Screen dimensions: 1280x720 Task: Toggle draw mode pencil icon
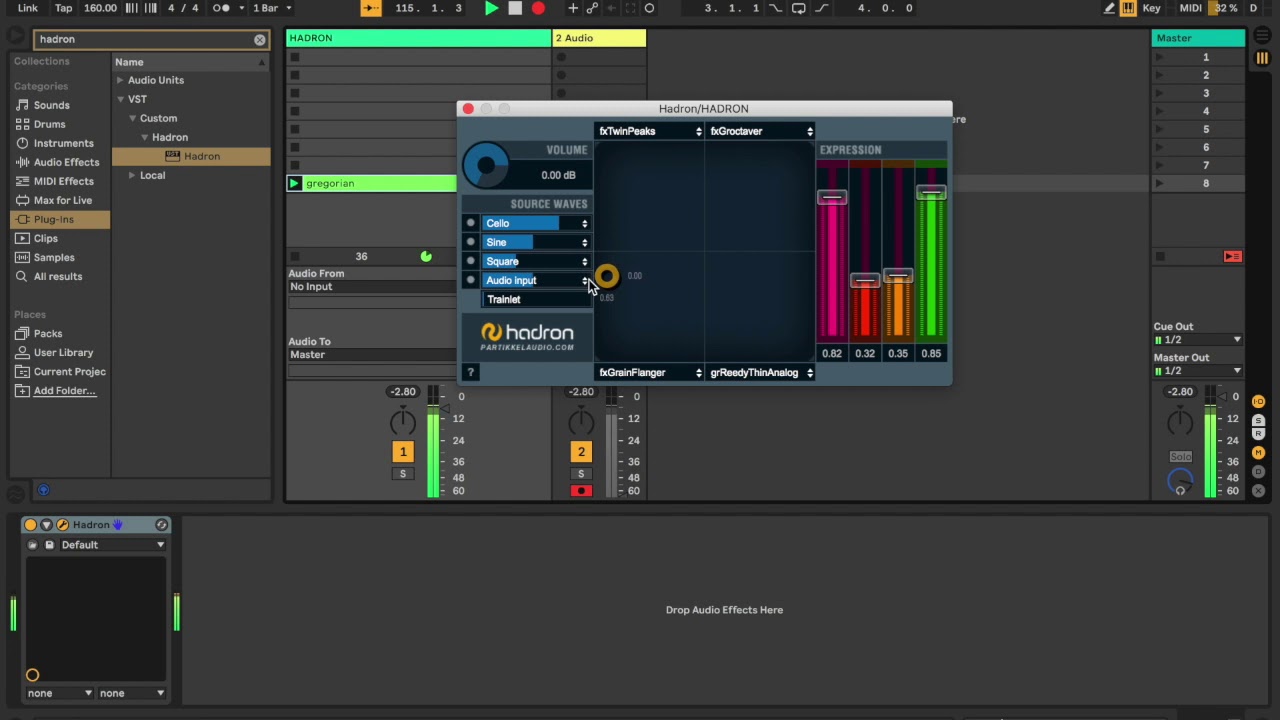tap(1109, 8)
